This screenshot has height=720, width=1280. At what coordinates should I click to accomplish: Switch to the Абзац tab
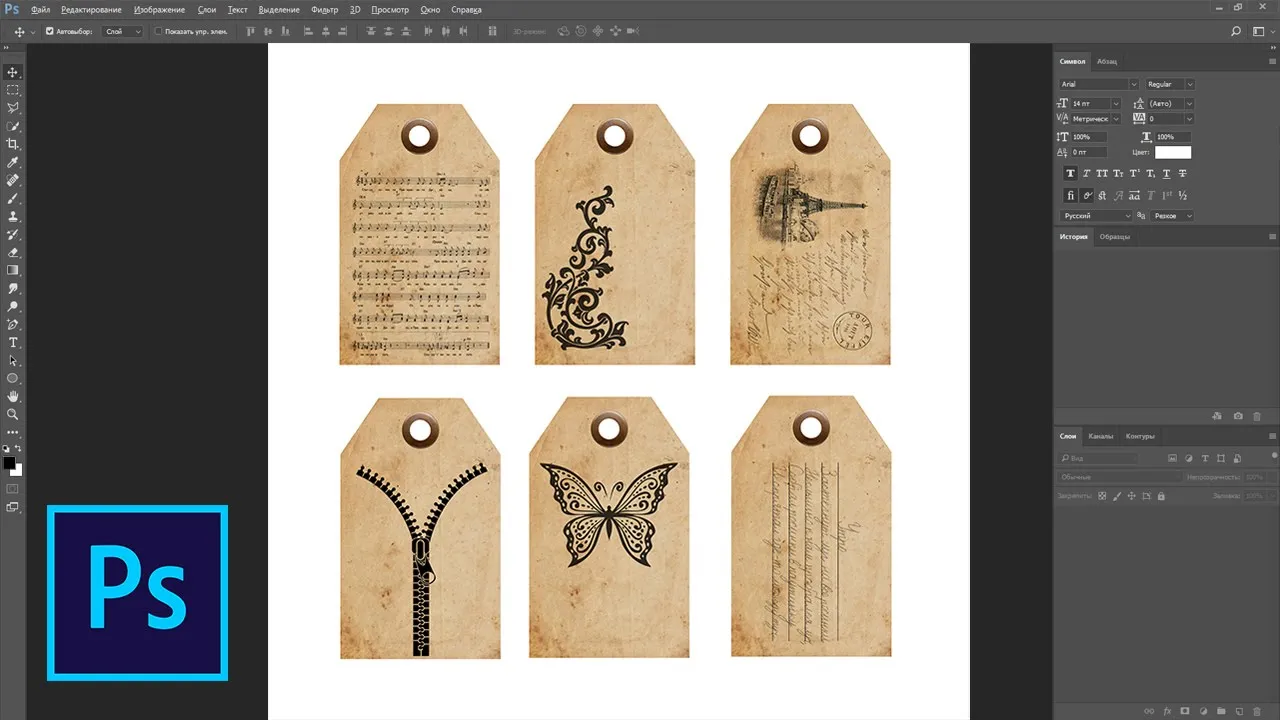point(1107,61)
